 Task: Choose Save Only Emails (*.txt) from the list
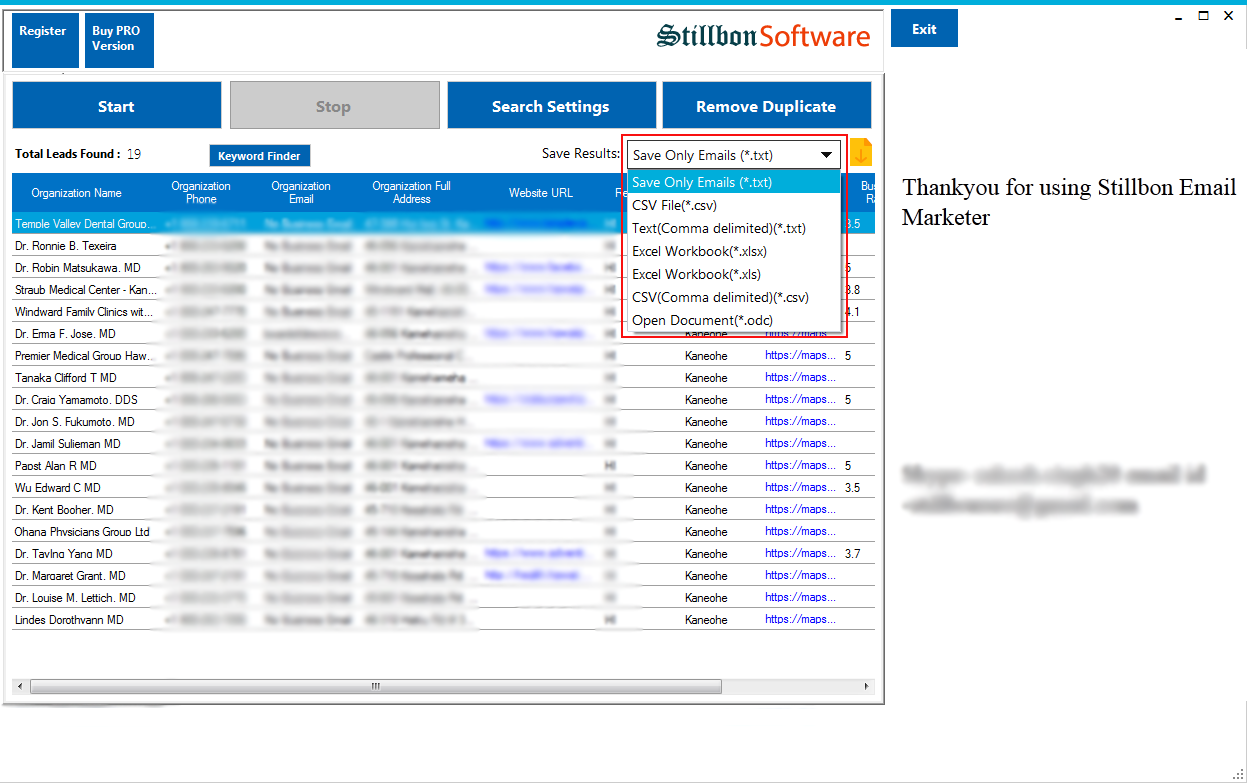pos(734,182)
